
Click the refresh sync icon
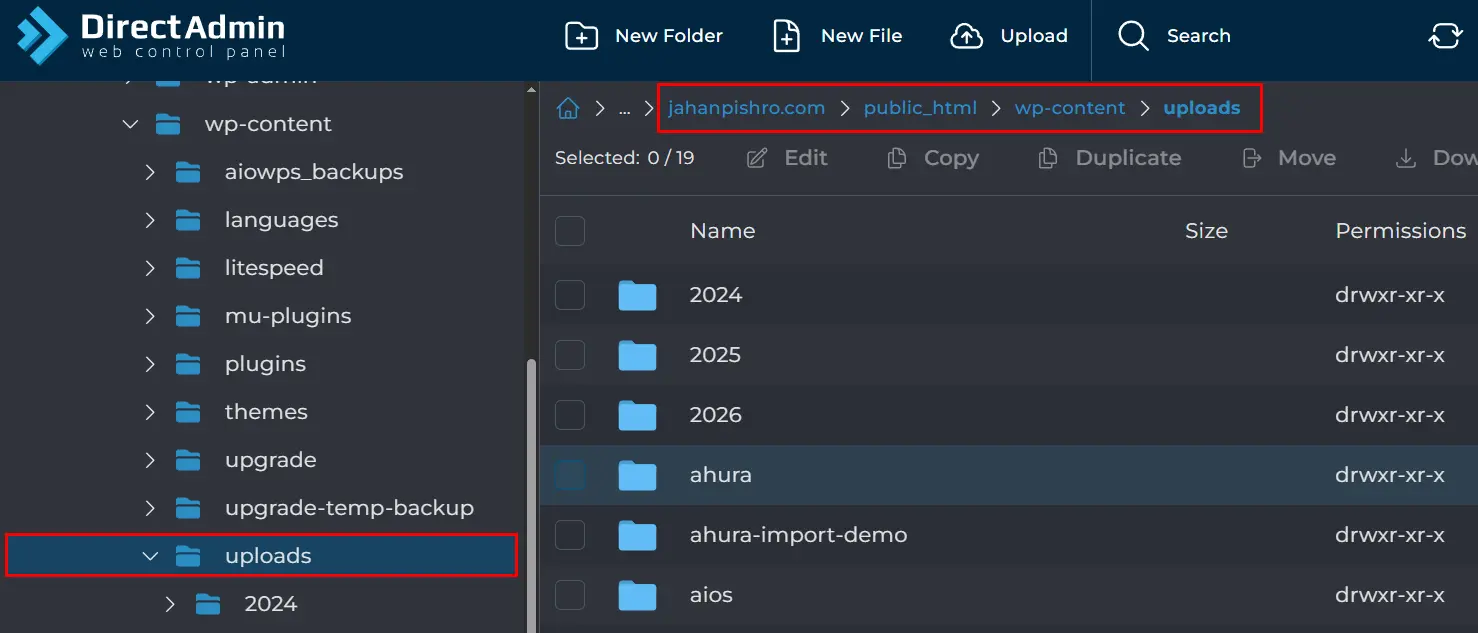[x=1445, y=36]
